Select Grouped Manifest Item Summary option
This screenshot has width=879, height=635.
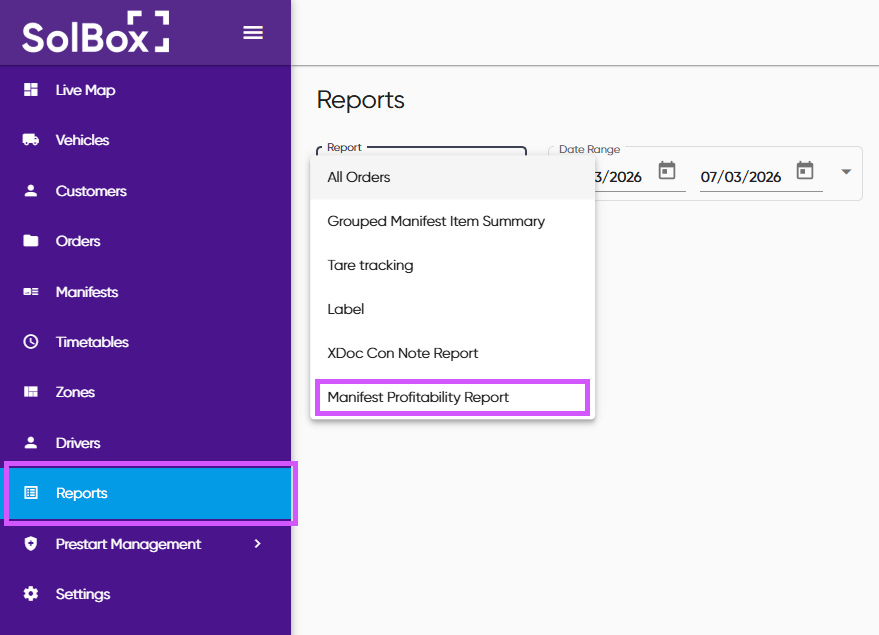click(x=436, y=221)
